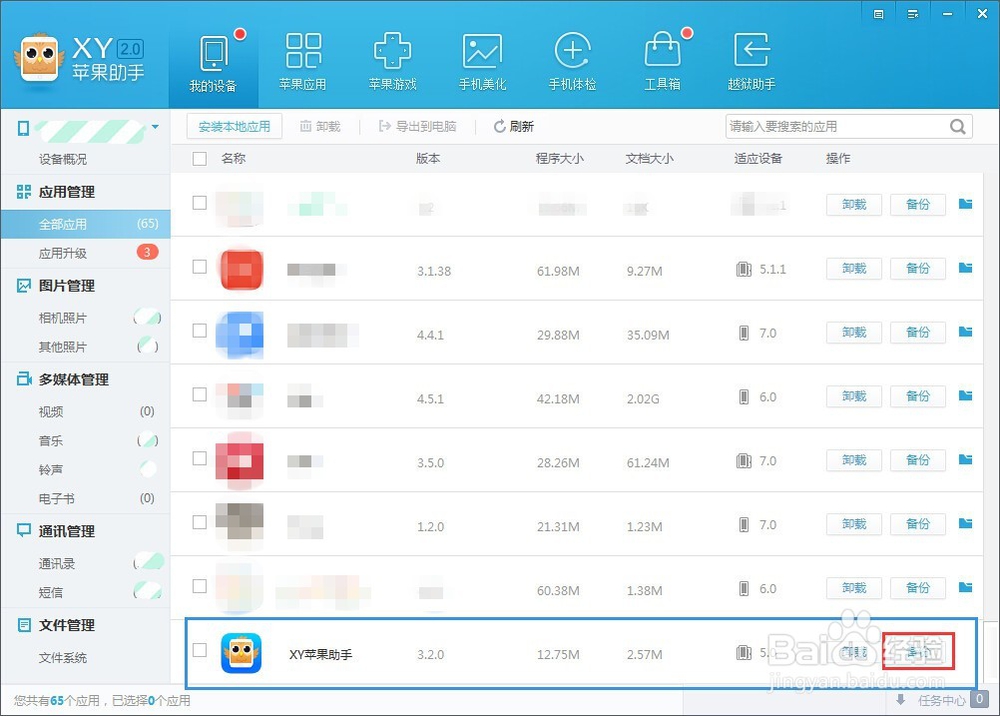Screen dimensions: 1000x716
Task: Open folder icon for 3.1.38 app
Action: pos(966,268)
